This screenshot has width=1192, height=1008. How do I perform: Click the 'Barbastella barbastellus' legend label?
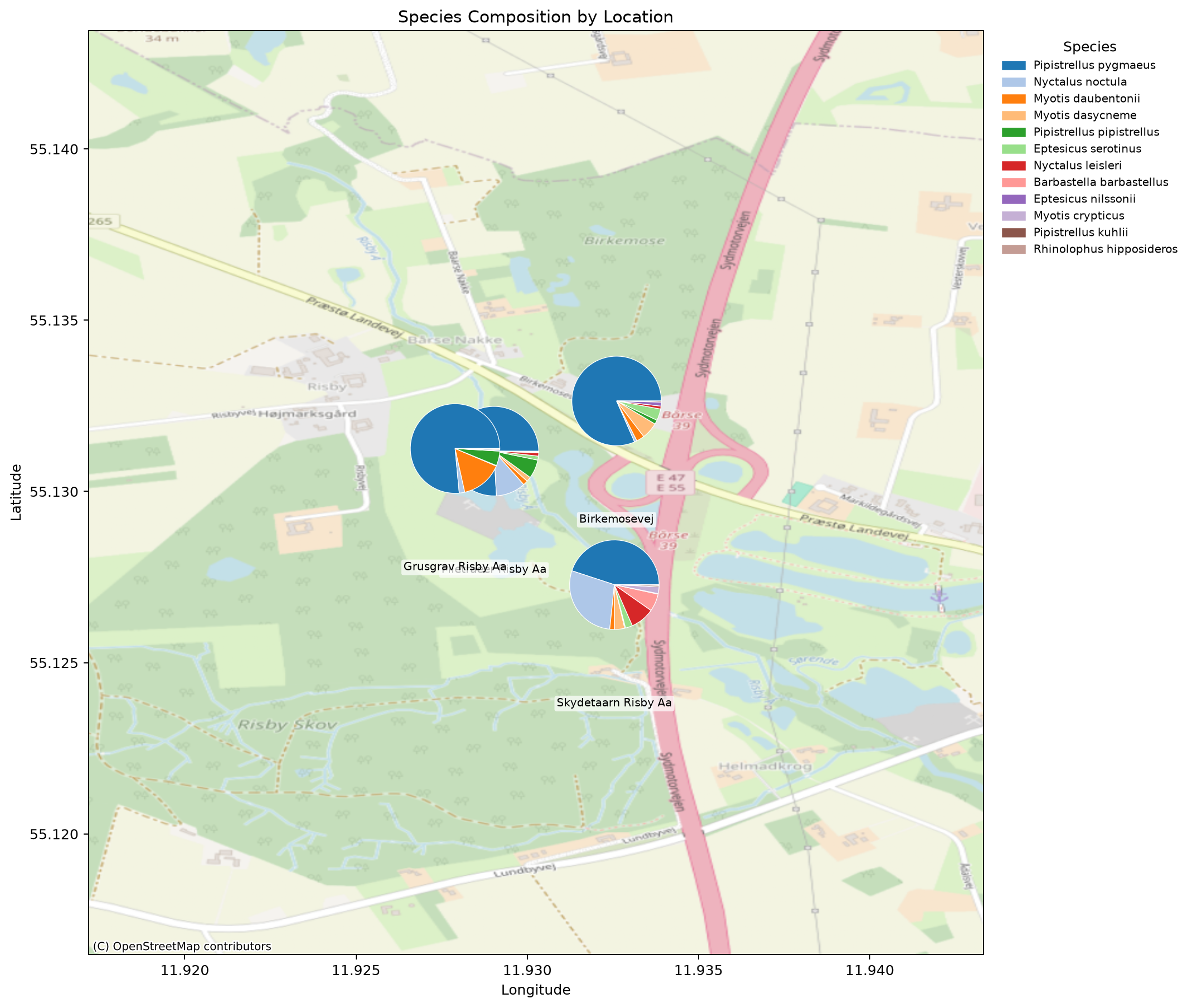(1101, 182)
